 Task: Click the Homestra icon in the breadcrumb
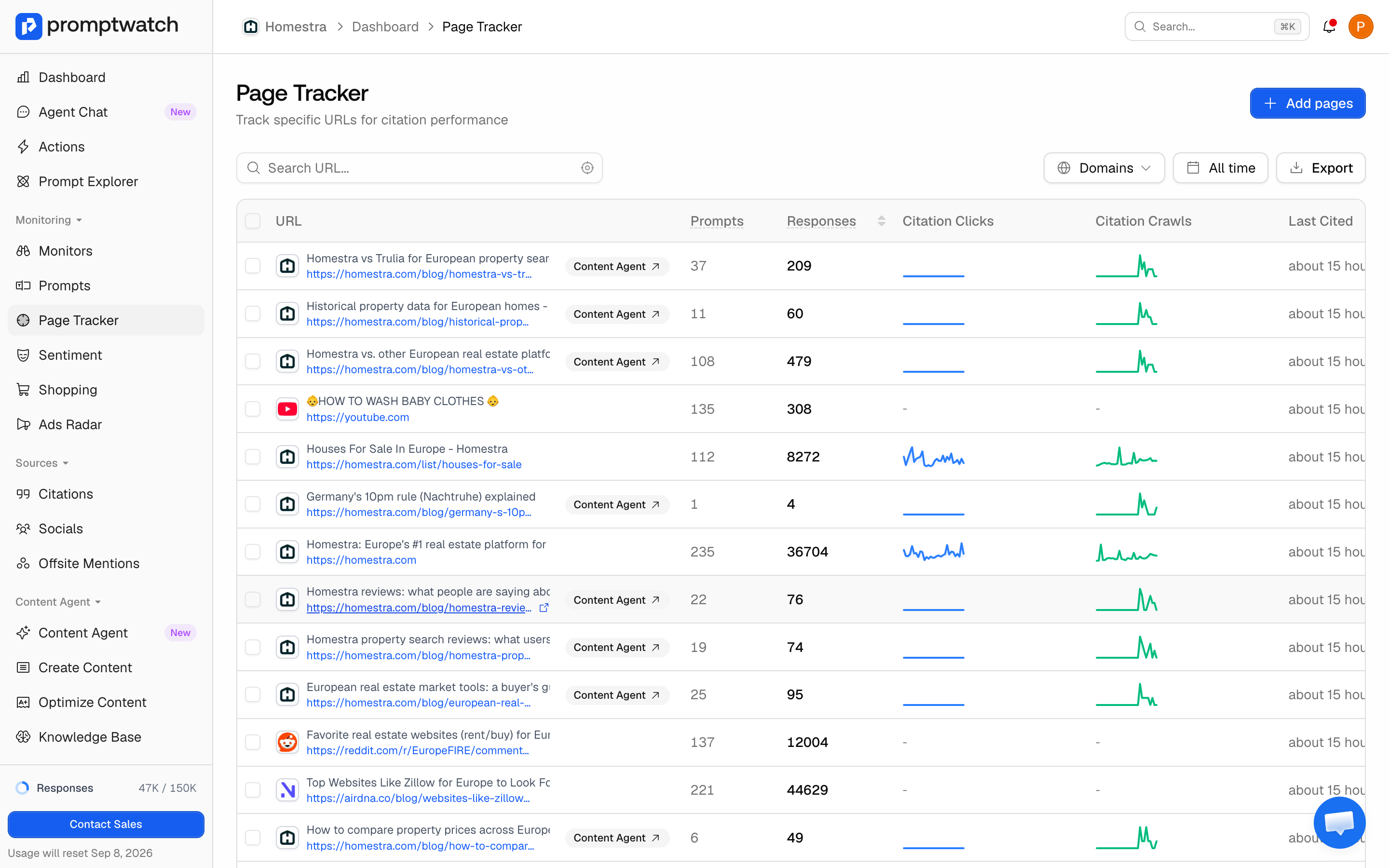pyautogui.click(x=250, y=27)
